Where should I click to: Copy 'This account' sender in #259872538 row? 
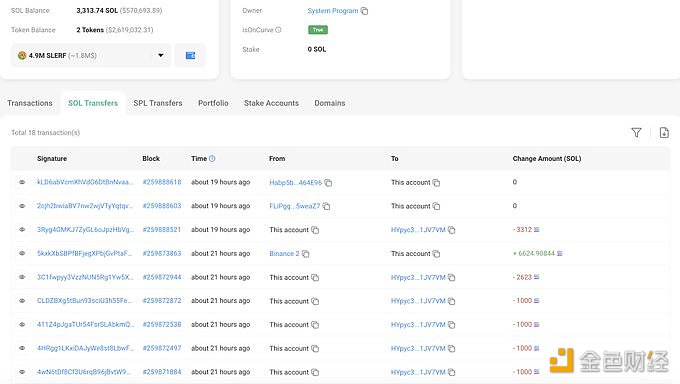(x=315, y=325)
